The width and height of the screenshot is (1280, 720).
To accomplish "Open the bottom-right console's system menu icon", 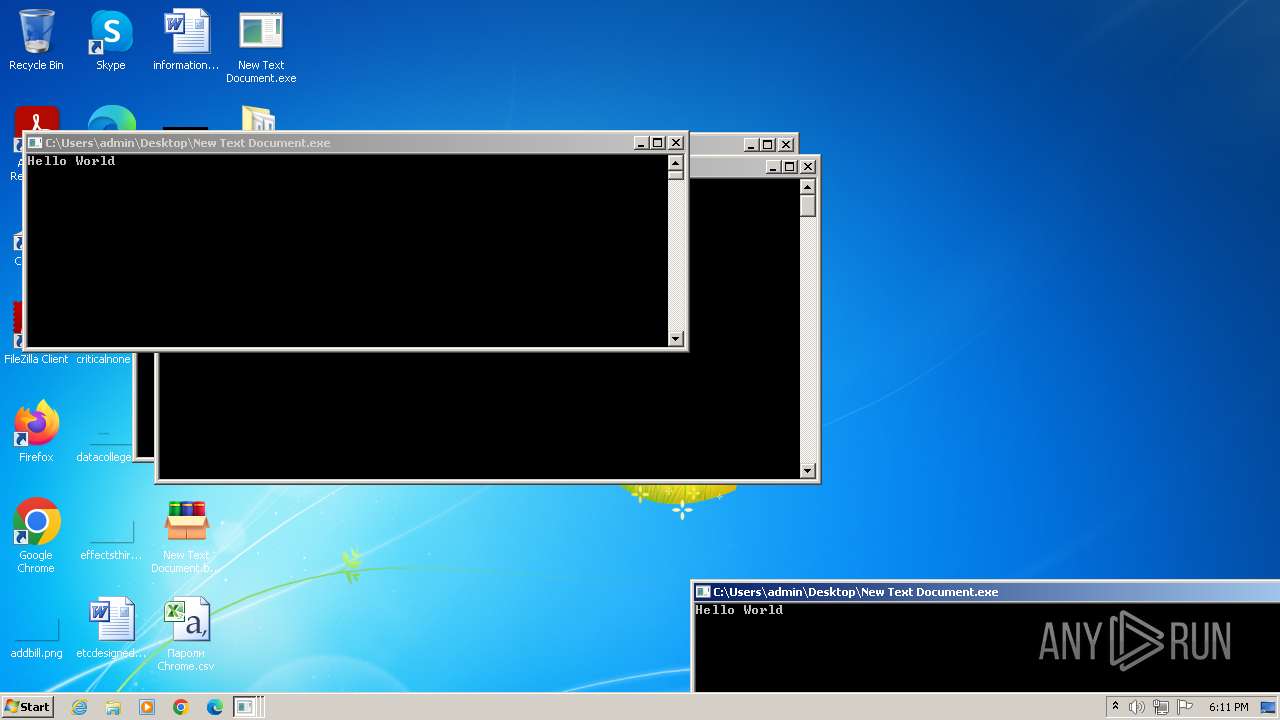I will click(703, 592).
